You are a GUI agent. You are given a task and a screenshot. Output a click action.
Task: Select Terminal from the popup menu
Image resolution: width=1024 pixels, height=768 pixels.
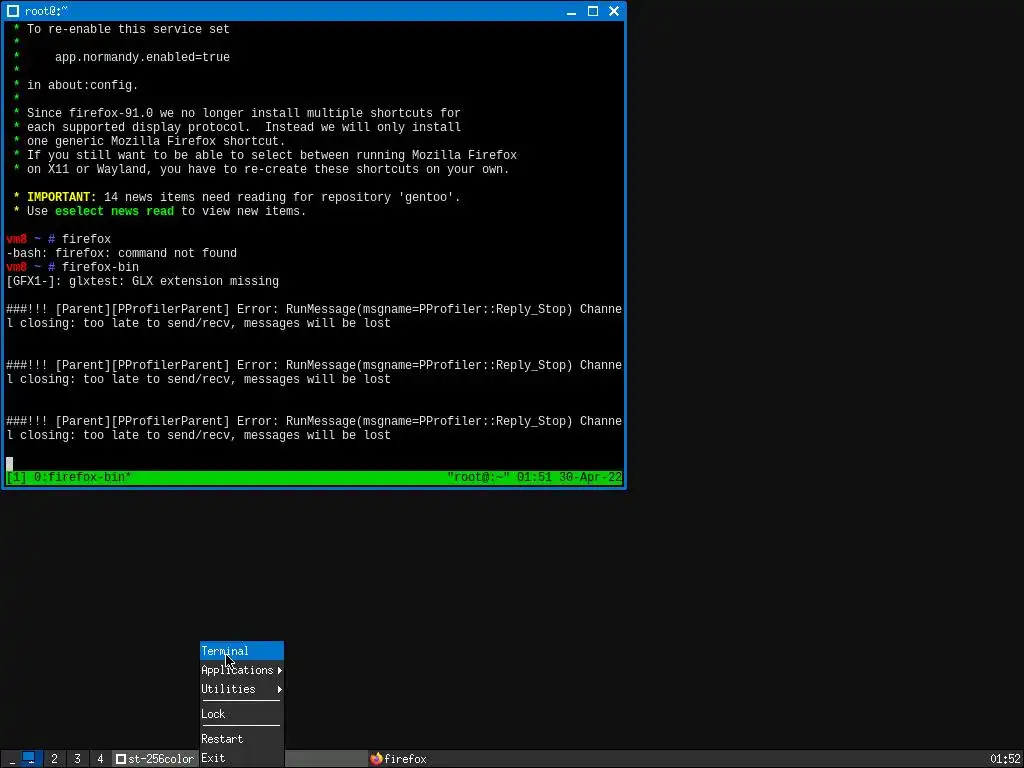click(242, 651)
